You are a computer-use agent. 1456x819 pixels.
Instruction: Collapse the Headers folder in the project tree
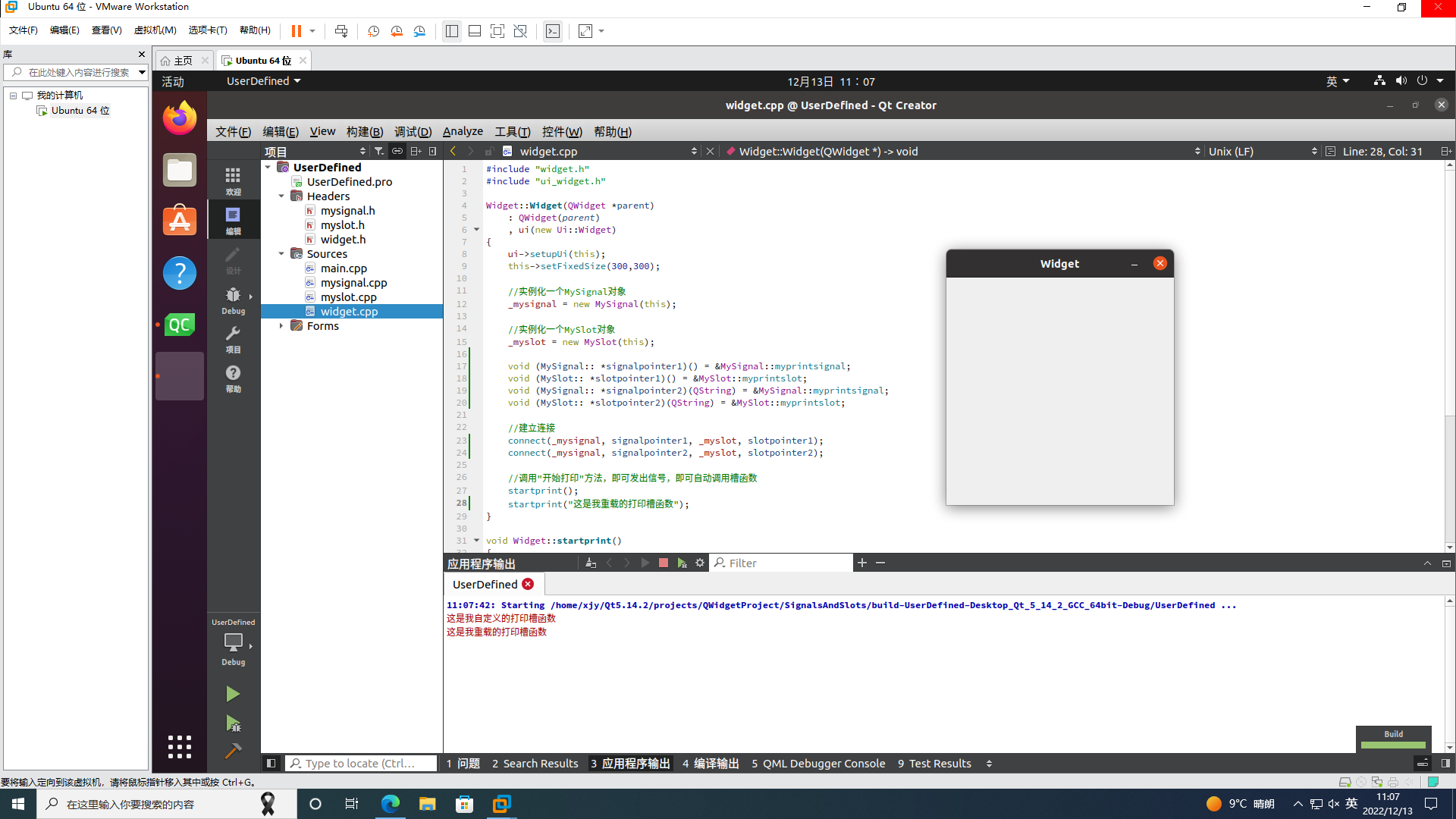click(x=281, y=196)
